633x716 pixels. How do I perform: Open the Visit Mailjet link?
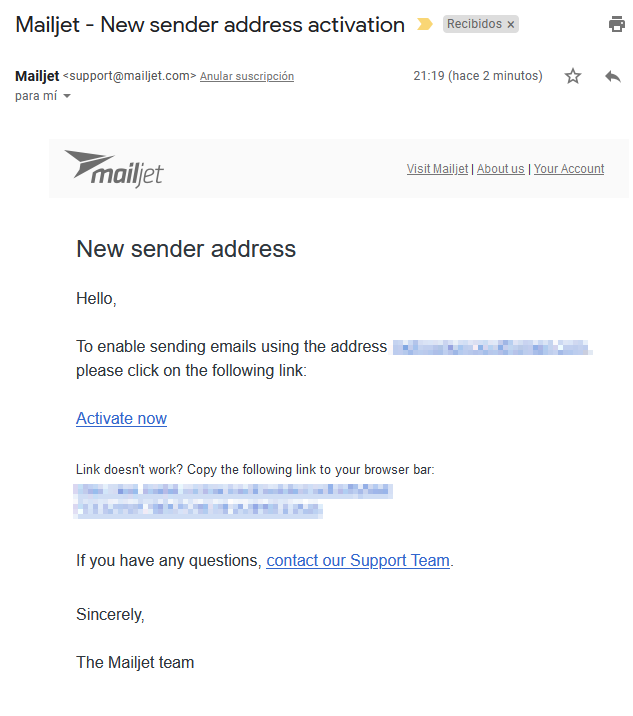coord(437,169)
